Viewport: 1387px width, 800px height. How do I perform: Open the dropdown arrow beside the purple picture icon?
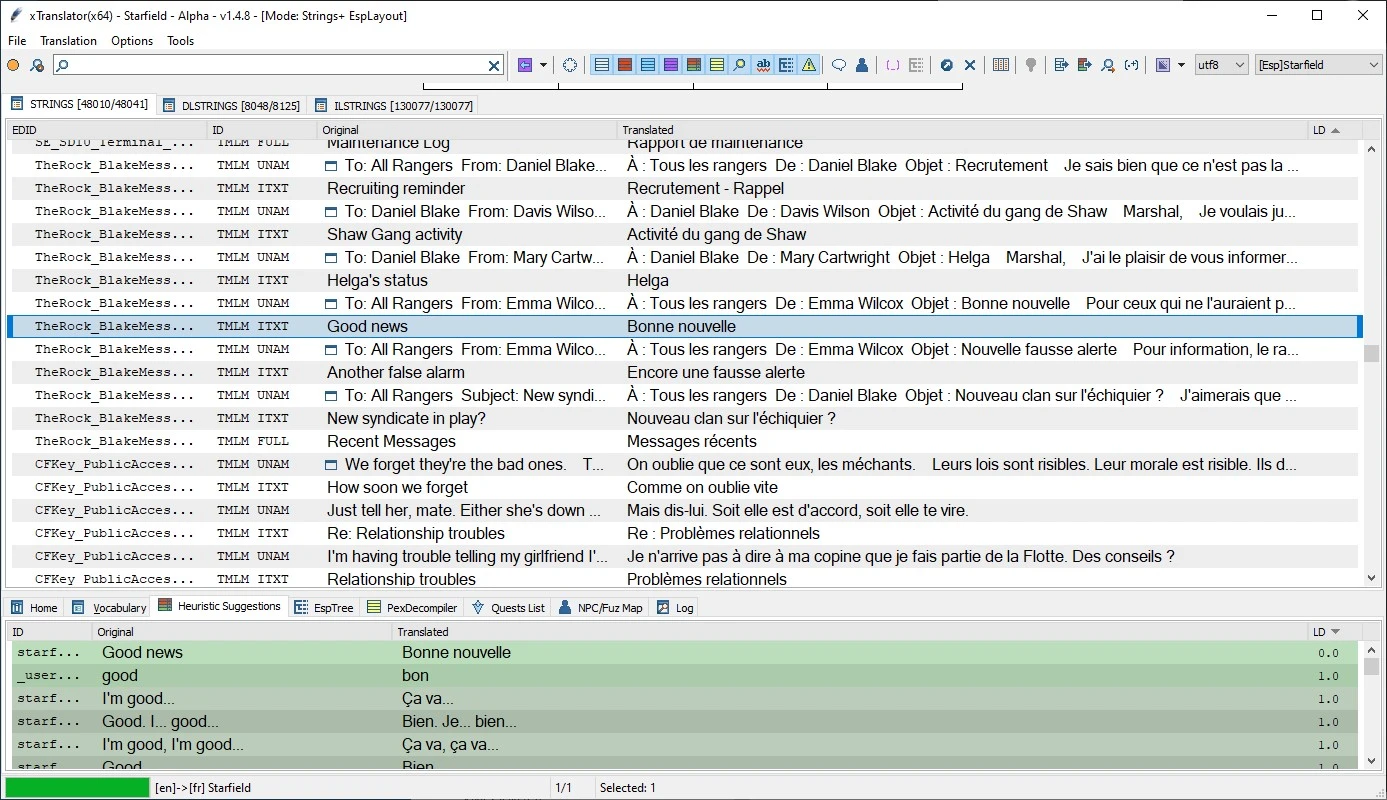1181,65
